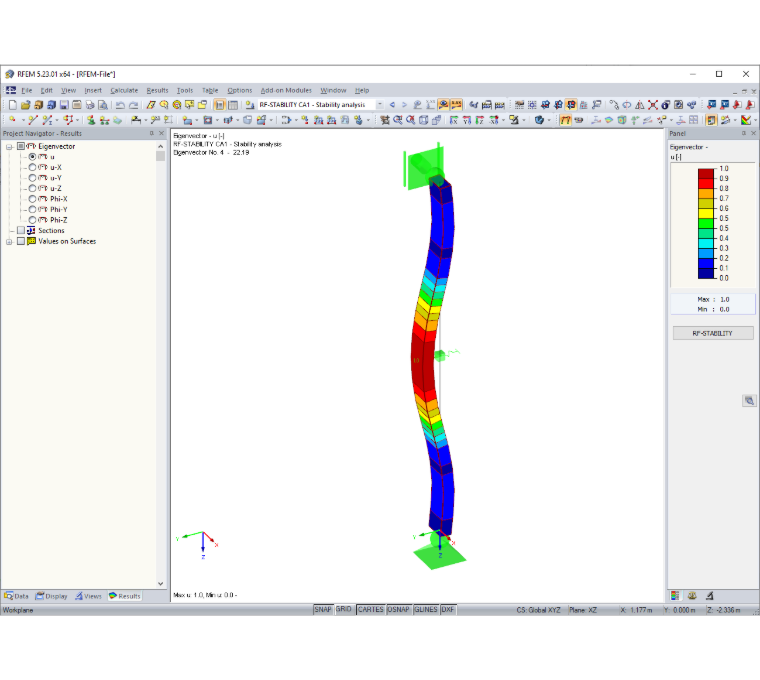This screenshot has height=680, width=760.
Task: Click the Save floppy disk icon
Action: click(64, 105)
